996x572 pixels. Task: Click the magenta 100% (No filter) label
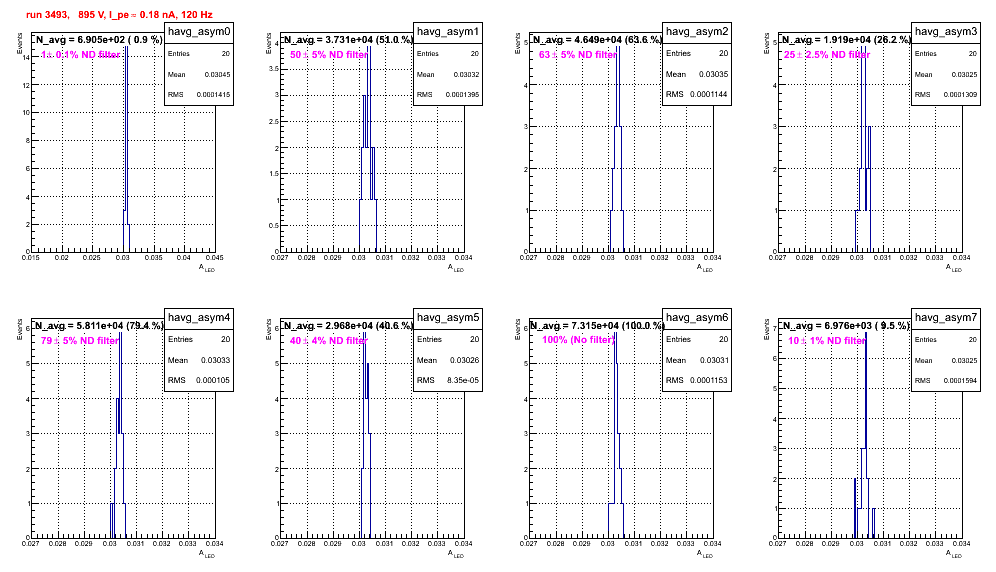(579, 341)
